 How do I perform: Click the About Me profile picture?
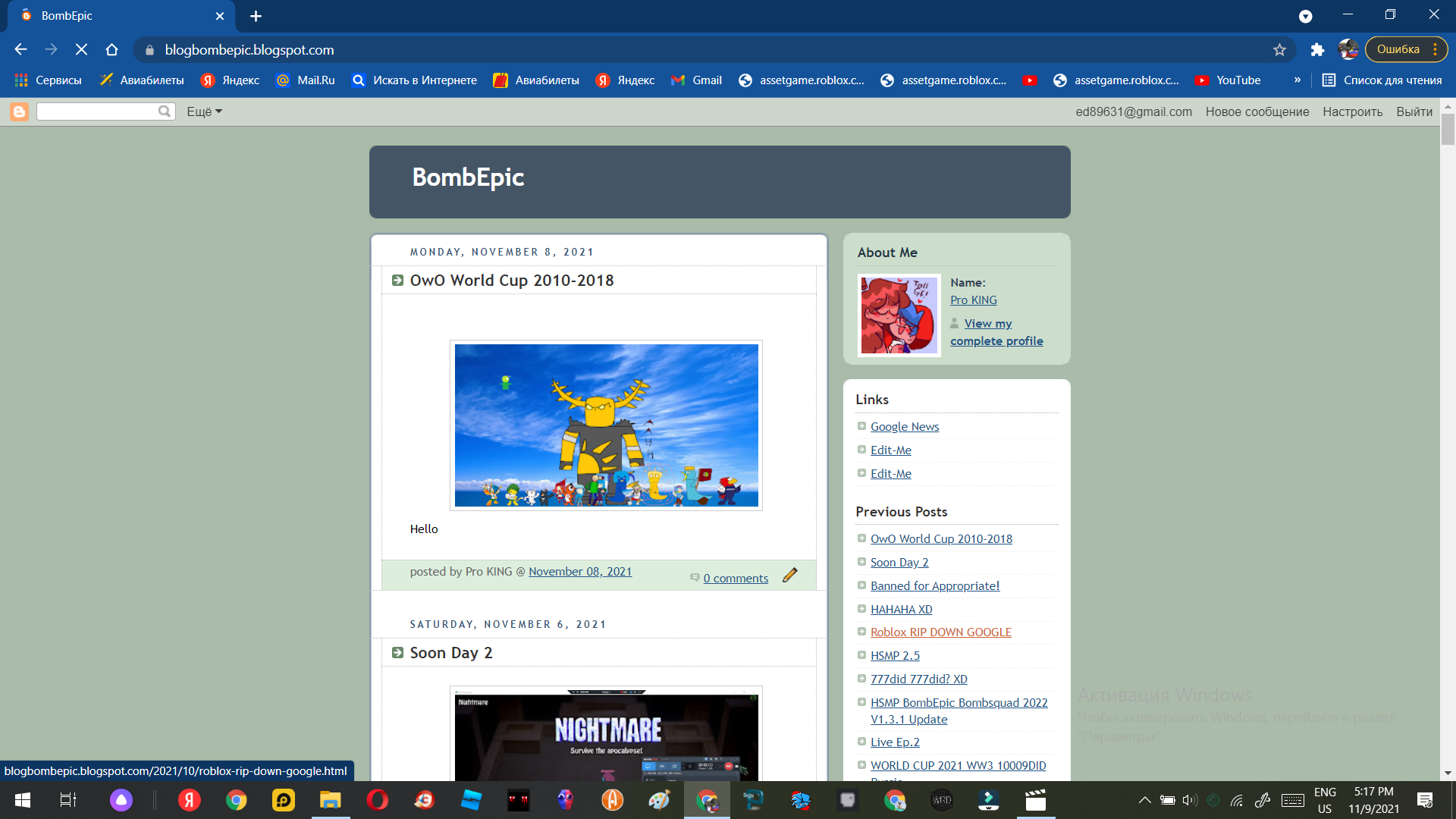coord(899,315)
